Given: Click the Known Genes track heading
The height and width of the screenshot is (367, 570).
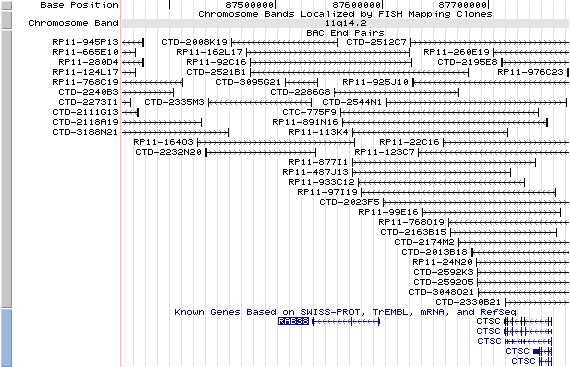Looking at the screenshot, I should click(345, 312).
